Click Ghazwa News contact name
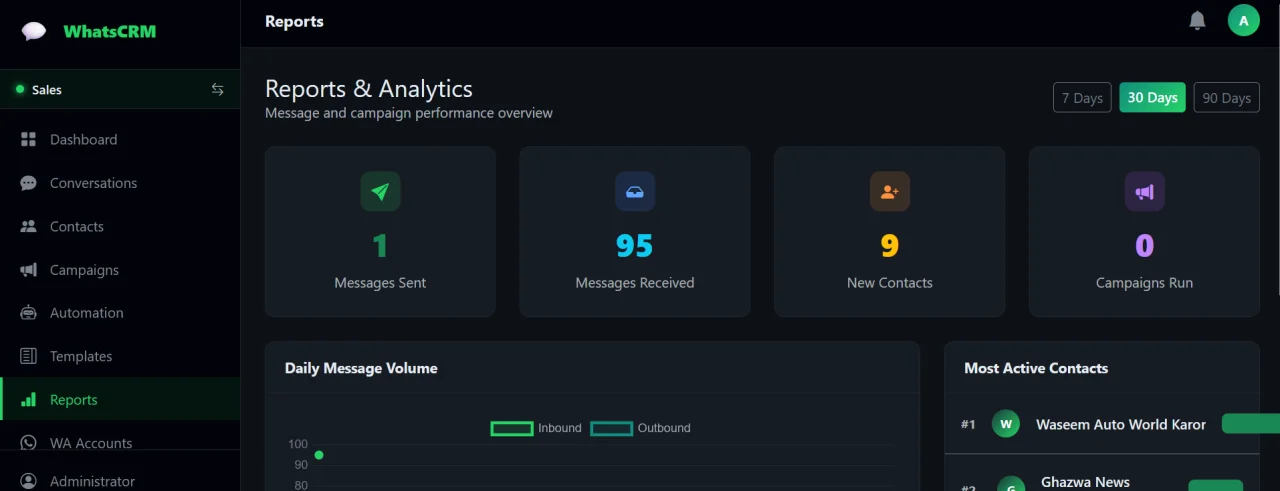1280x491 pixels. coord(1085,482)
